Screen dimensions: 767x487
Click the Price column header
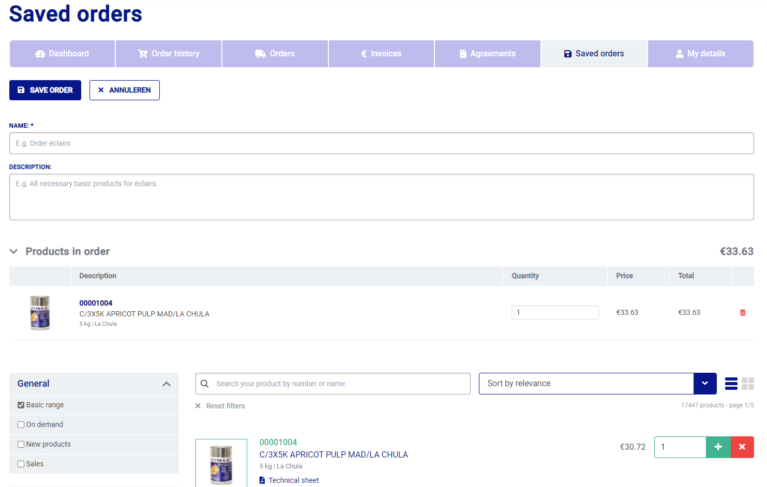click(625, 276)
